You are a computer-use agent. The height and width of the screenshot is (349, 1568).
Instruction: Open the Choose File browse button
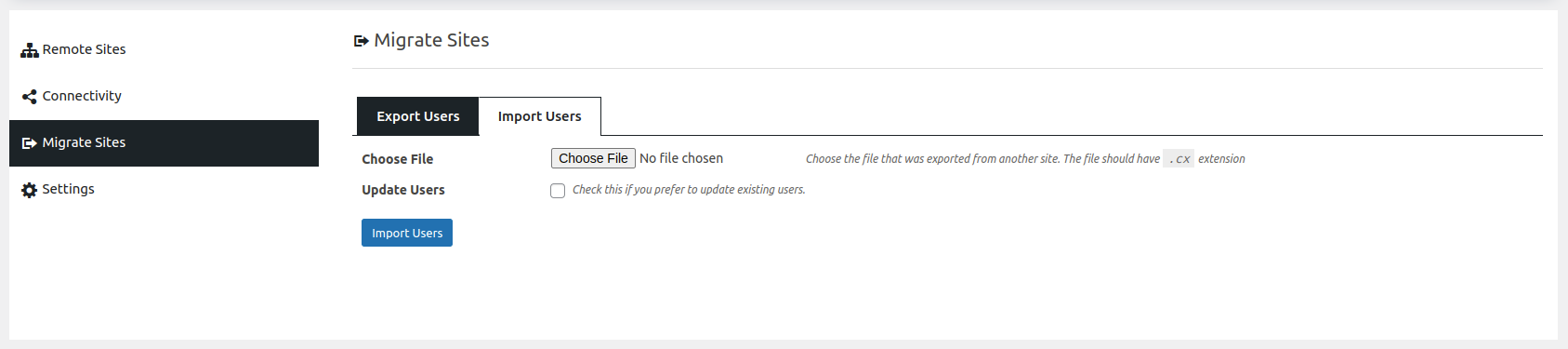tap(593, 158)
